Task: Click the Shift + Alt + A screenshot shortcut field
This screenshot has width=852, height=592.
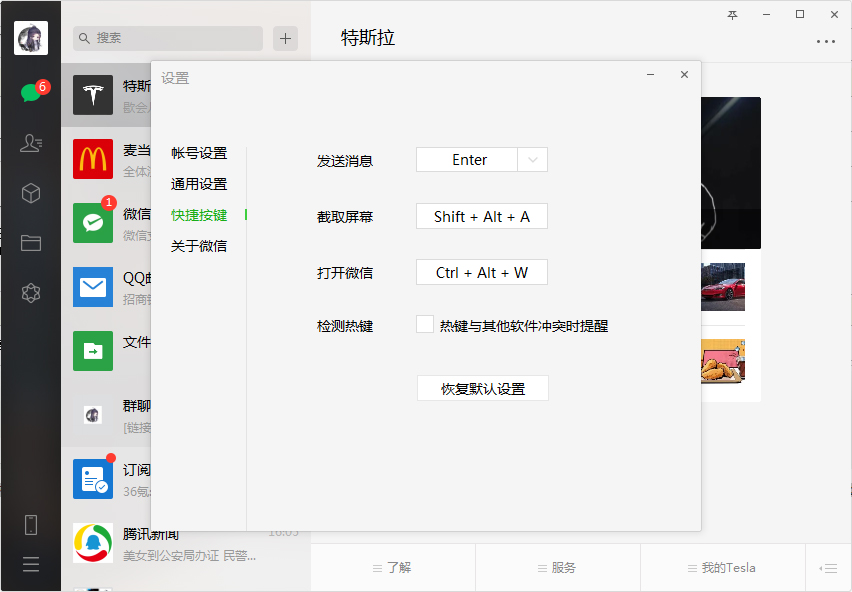Action: point(481,216)
